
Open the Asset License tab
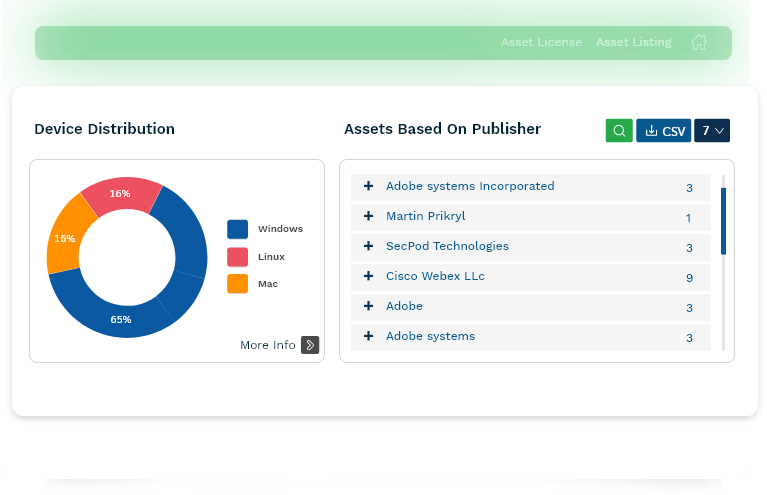pos(541,42)
